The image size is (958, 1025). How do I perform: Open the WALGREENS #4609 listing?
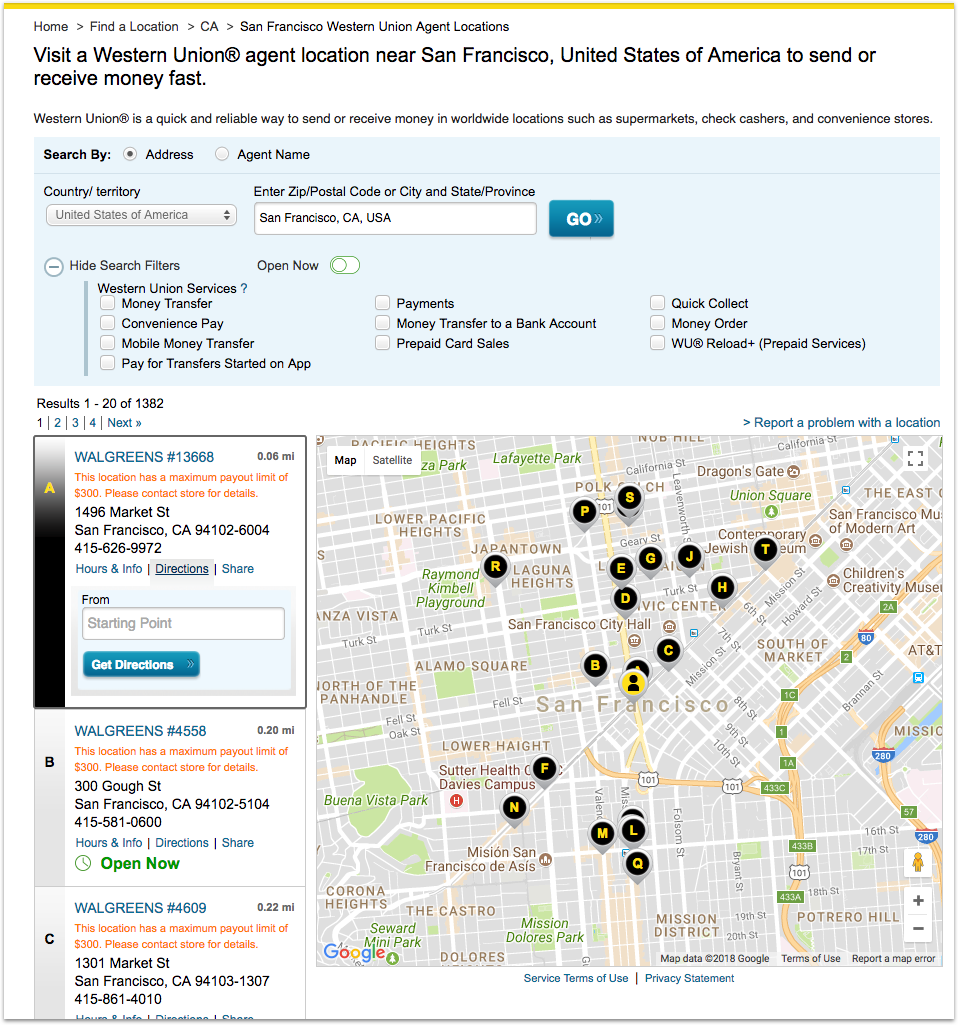point(140,908)
